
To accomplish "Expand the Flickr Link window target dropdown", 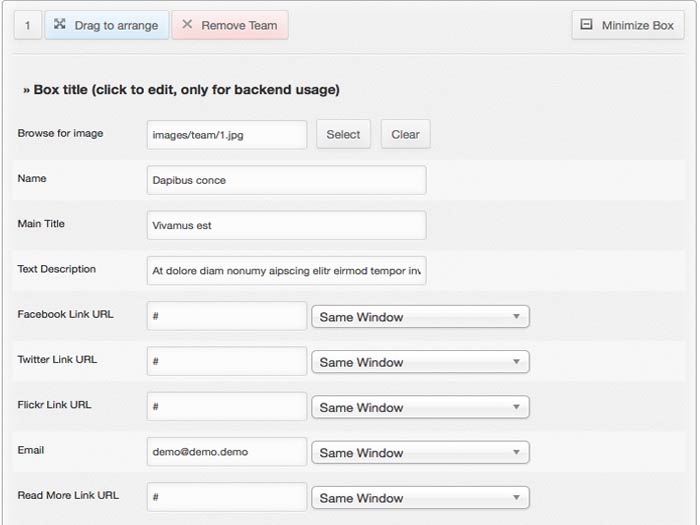I will click(x=420, y=407).
